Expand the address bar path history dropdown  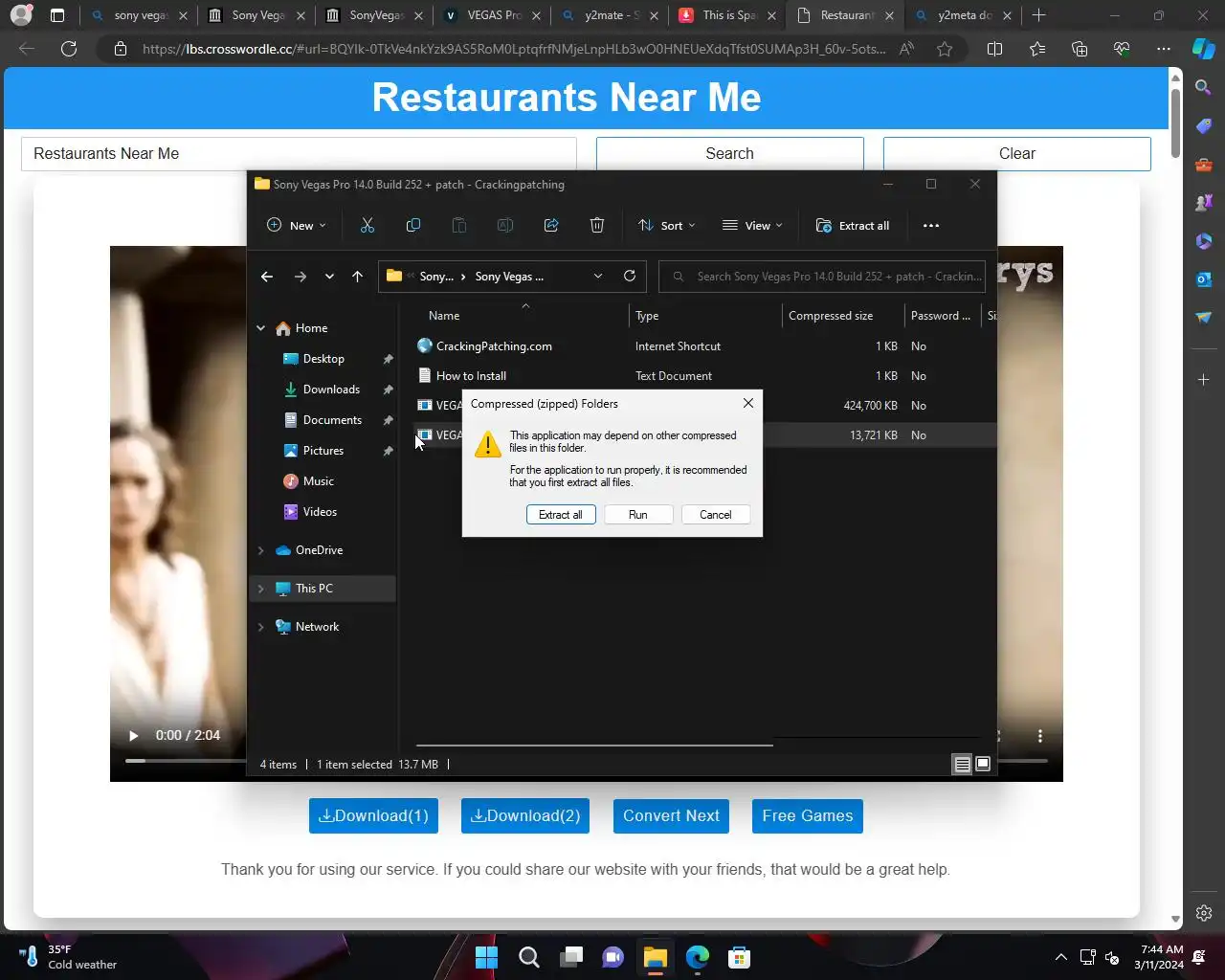click(598, 276)
